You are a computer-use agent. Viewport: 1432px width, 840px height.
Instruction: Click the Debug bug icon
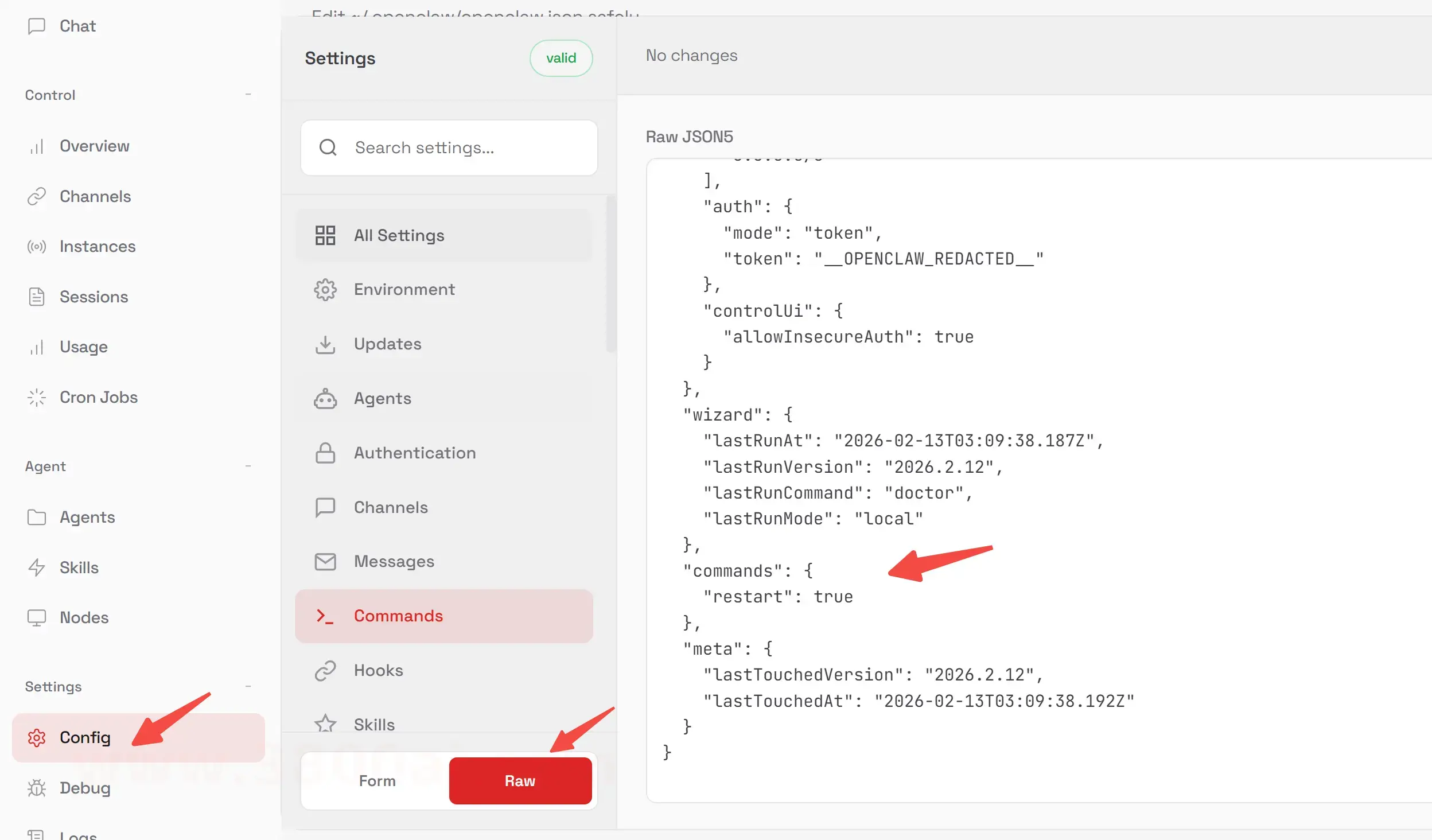click(x=37, y=788)
